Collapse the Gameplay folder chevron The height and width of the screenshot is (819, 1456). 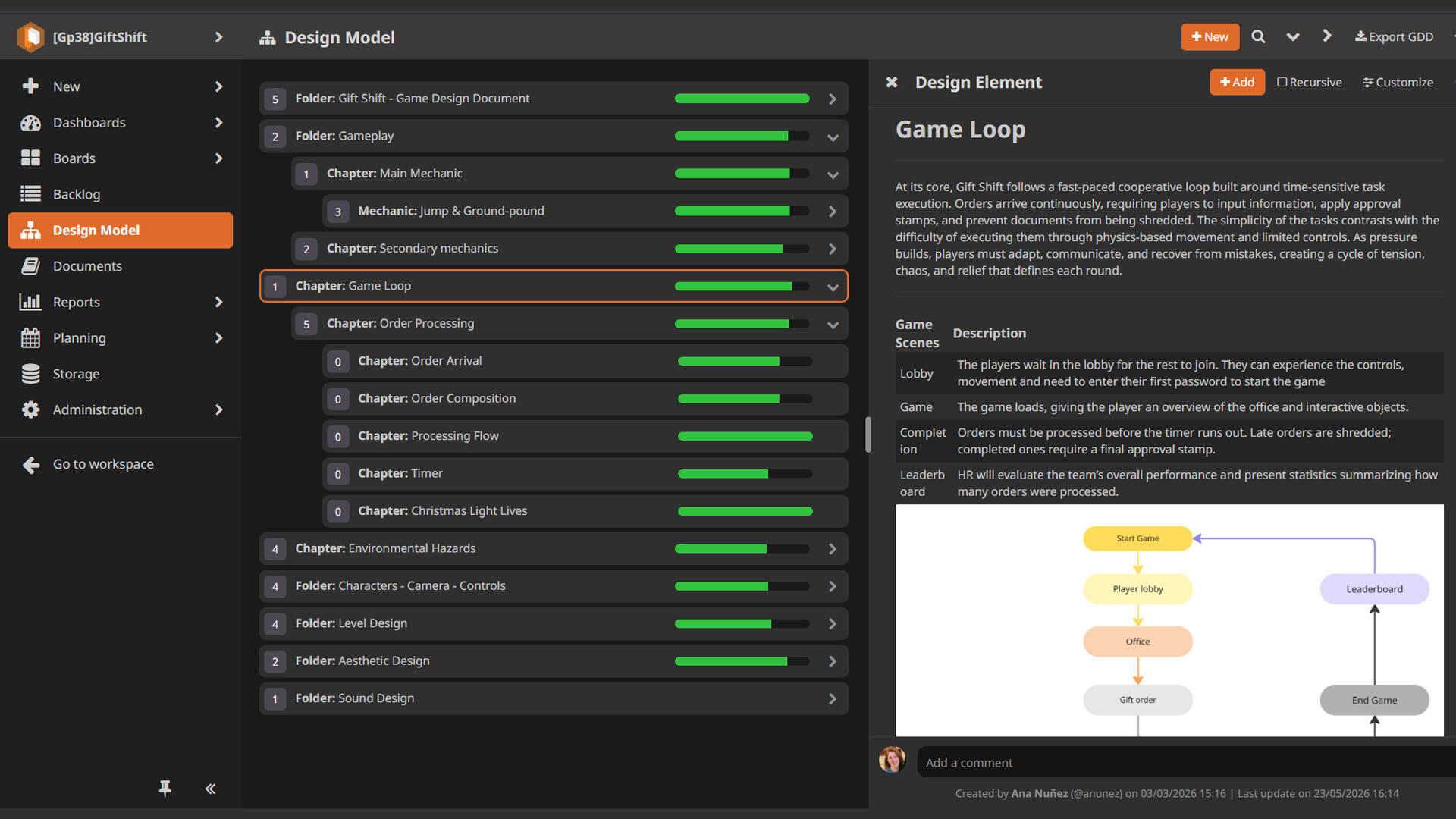tap(833, 137)
